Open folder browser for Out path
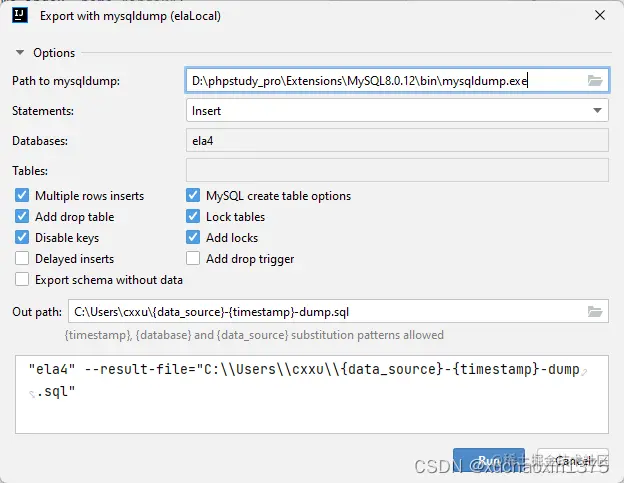The image size is (624, 483). (x=595, y=312)
